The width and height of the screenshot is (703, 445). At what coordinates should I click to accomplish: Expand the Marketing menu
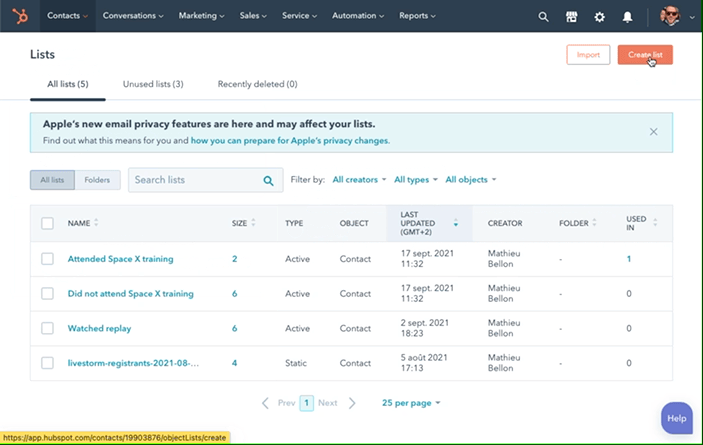[x=201, y=16]
